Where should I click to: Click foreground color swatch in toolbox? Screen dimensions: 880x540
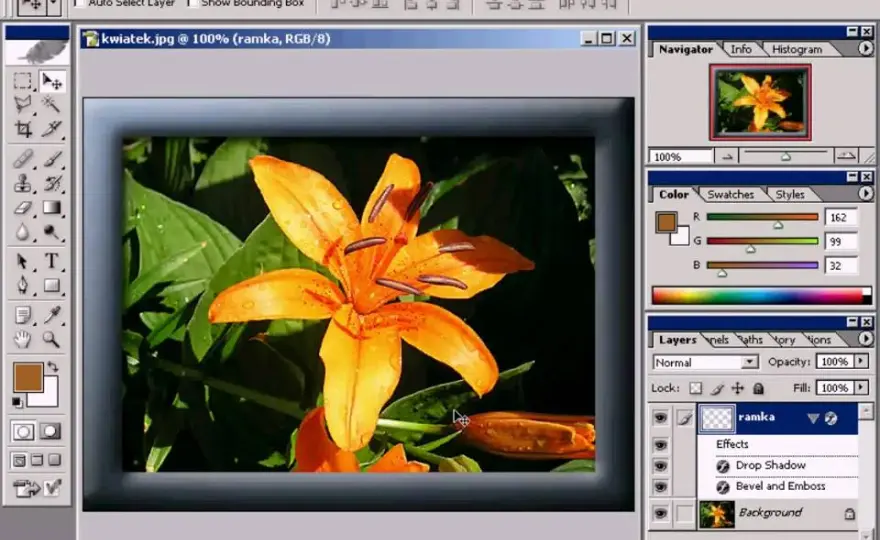(28, 377)
